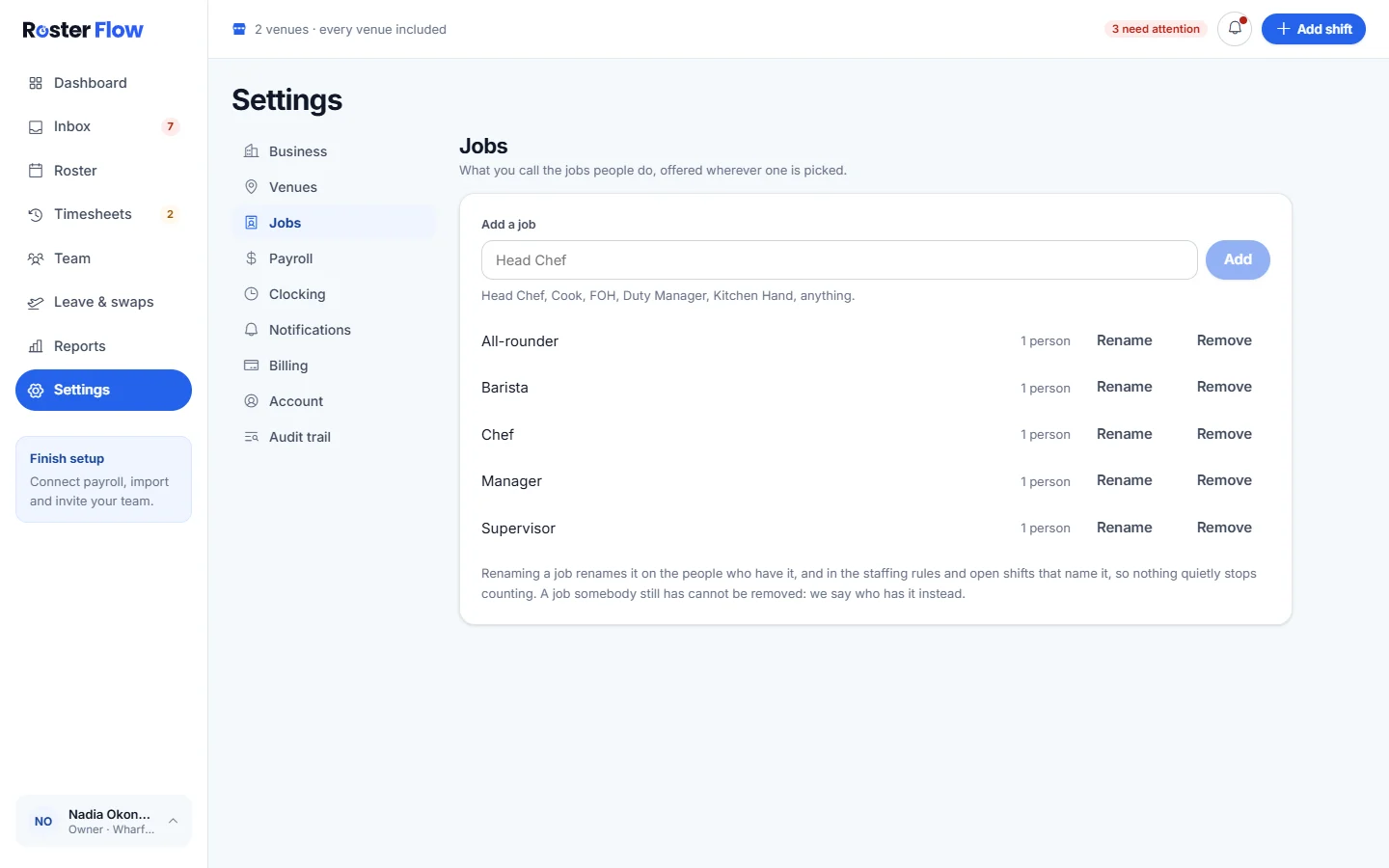Click the Venues map pin icon
This screenshot has height=868, width=1389.
pos(251,187)
